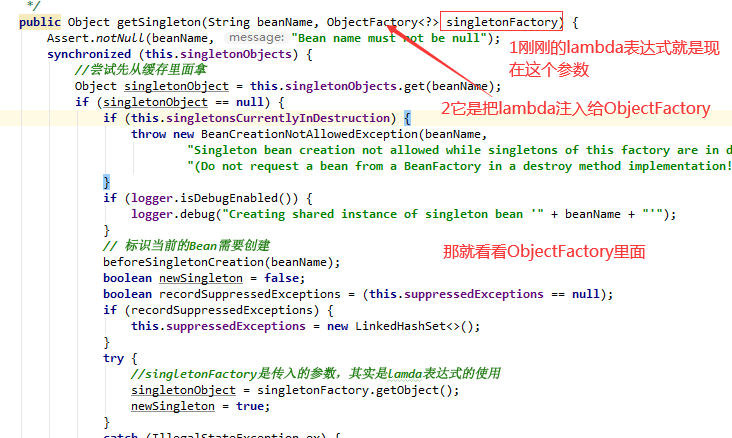The height and width of the screenshot is (438, 732).
Task: Click the try keyword
Action: pos(113,358)
